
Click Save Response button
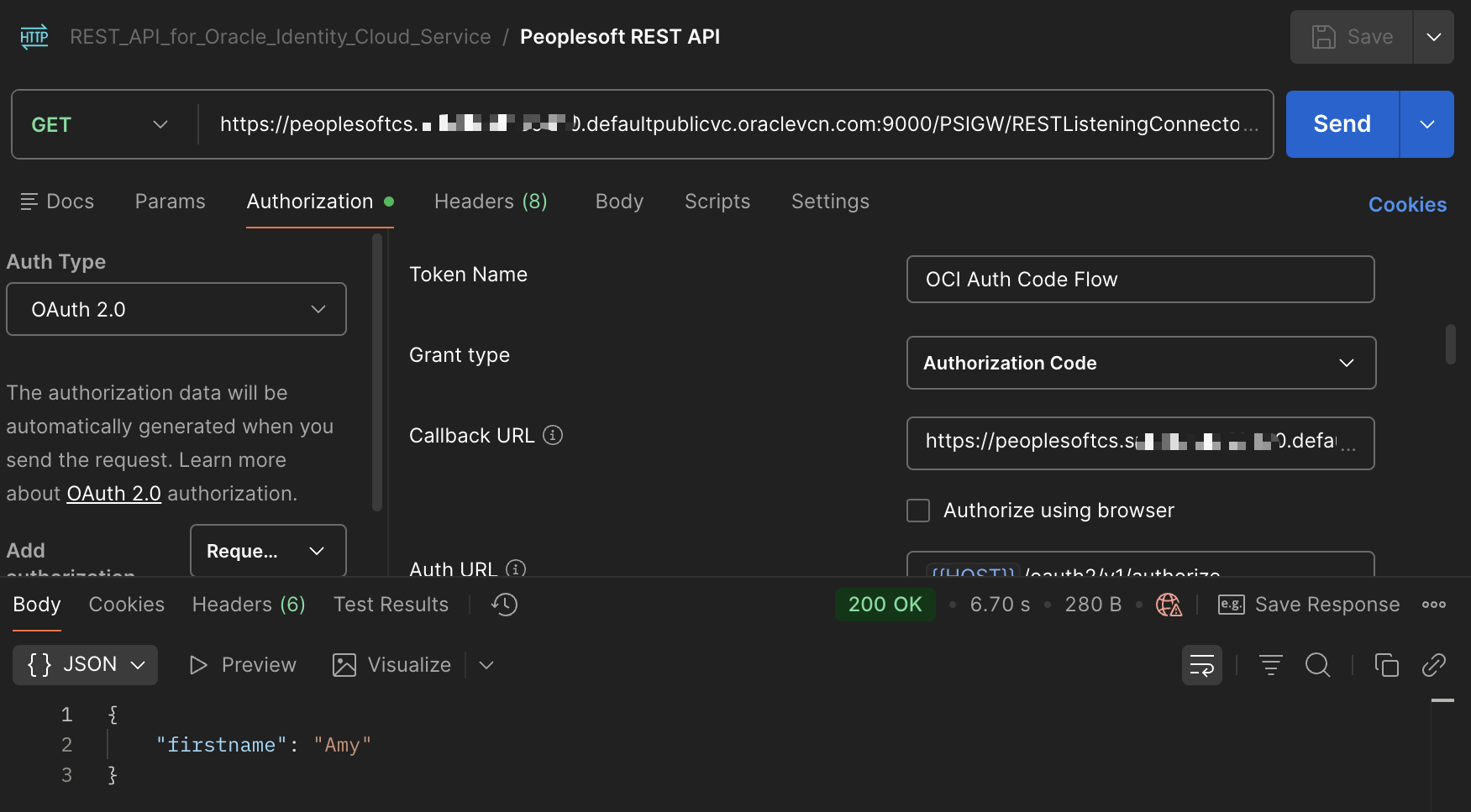click(x=1309, y=605)
